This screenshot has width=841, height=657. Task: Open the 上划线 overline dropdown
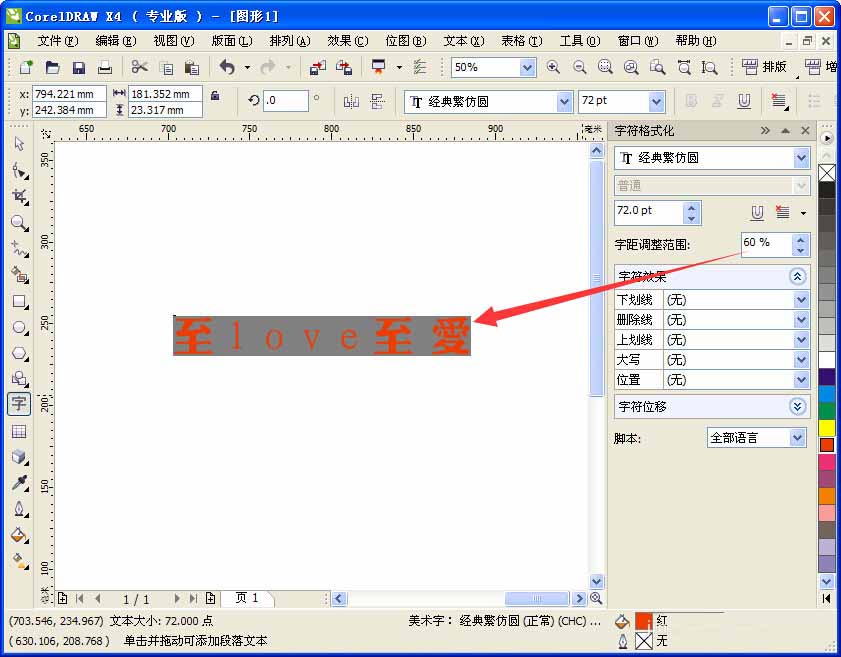pyautogui.click(x=801, y=340)
